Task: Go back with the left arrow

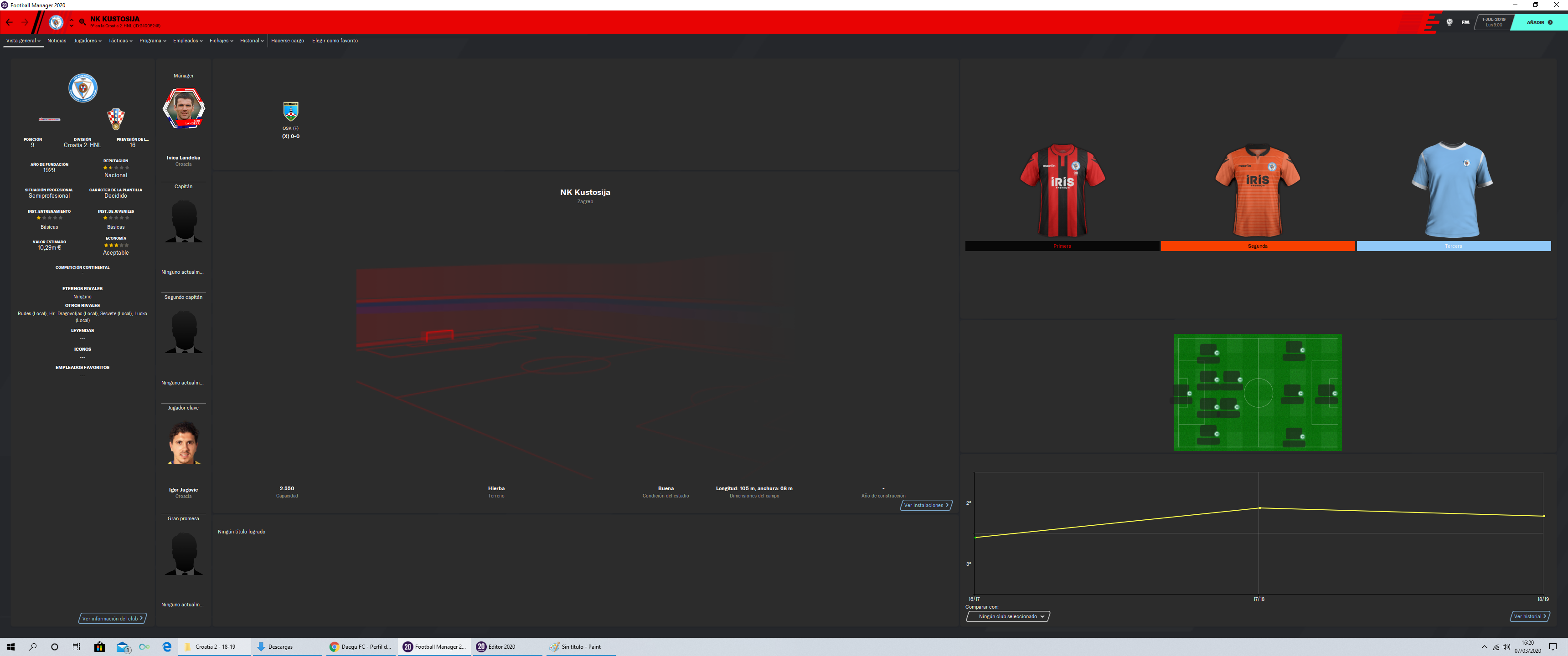Action: coord(9,22)
